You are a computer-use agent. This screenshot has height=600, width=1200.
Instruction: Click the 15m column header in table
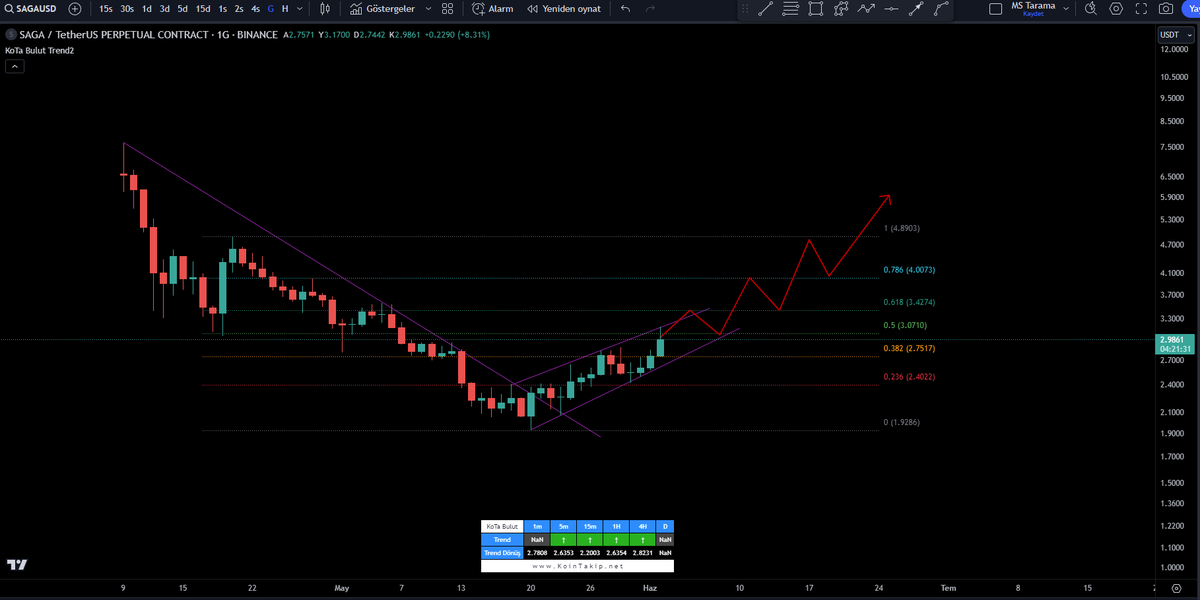point(590,526)
